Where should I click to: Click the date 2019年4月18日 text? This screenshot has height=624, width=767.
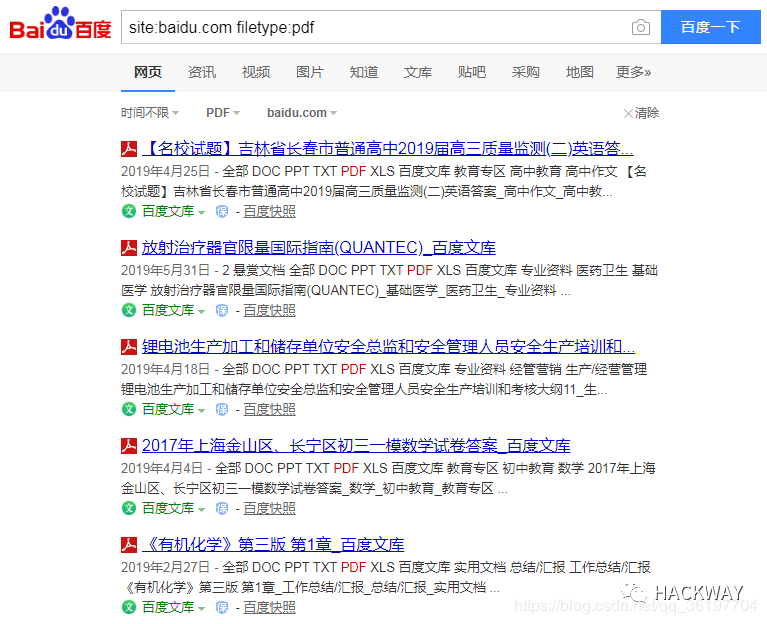click(165, 369)
